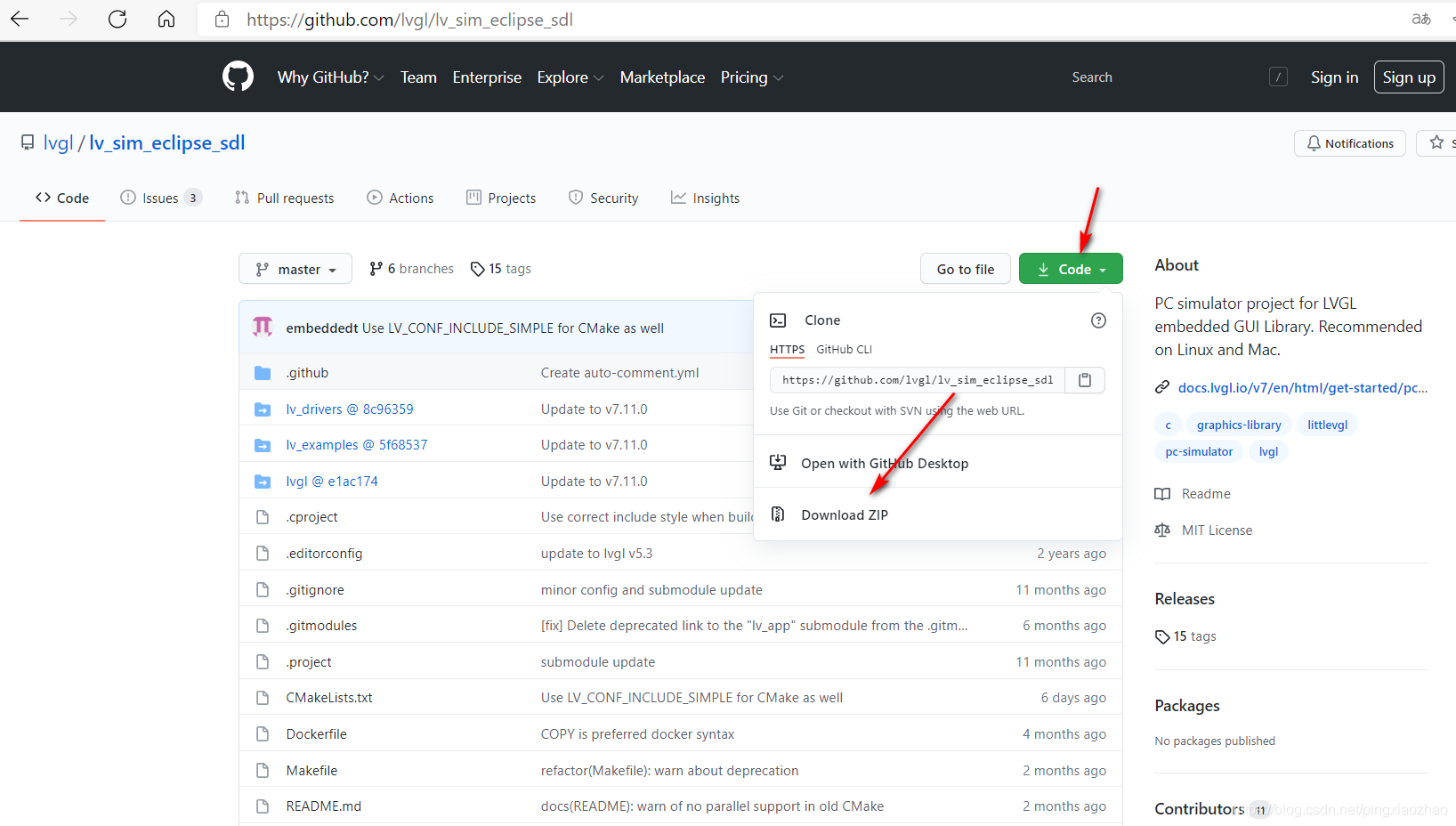Click the Download ZIP archive icon
Viewport: 1456px width, 826px height.
[x=778, y=514]
